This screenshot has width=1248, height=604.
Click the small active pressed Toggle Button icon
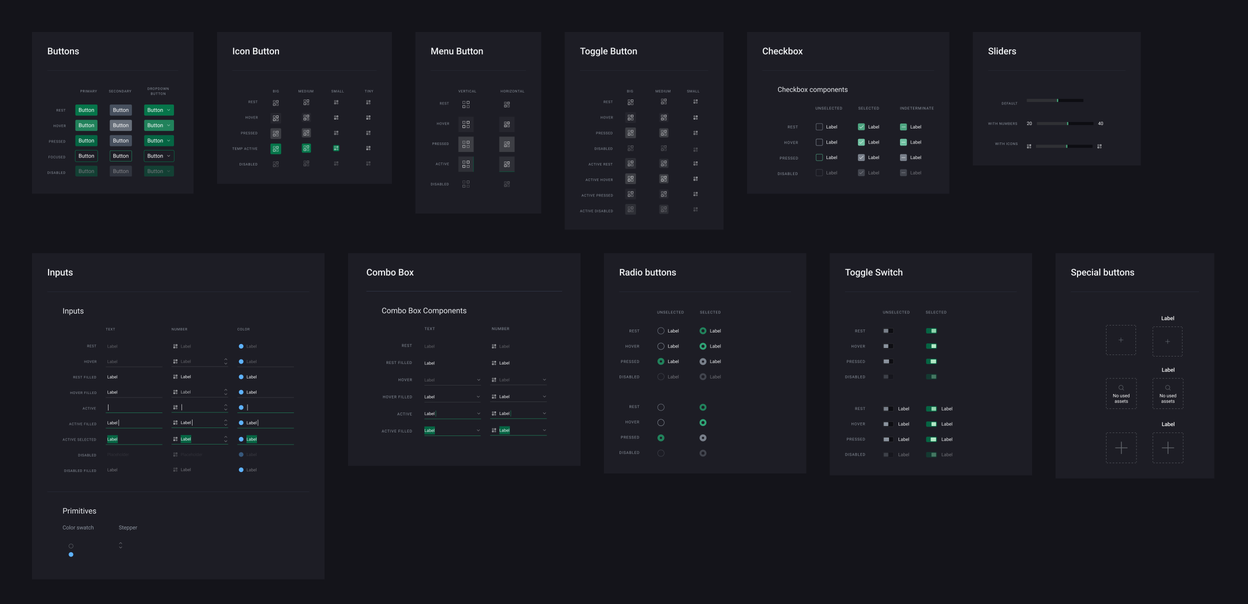coord(695,194)
